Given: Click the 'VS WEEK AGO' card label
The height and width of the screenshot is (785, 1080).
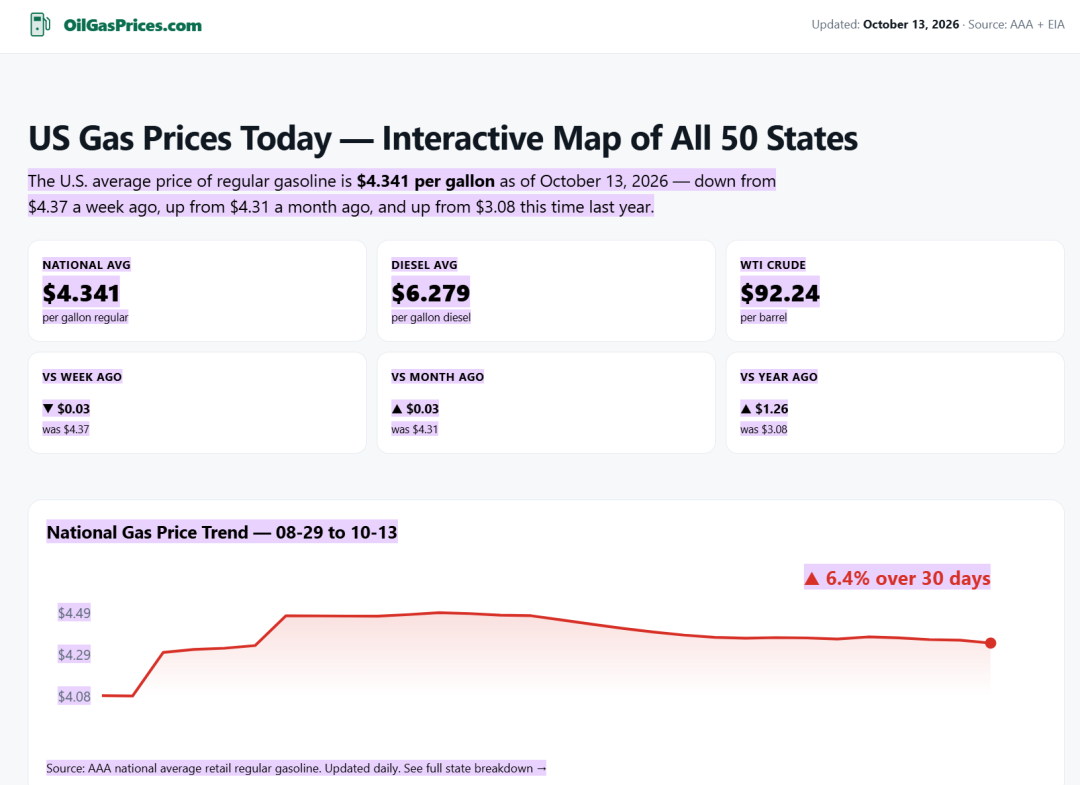Looking at the screenshot, I should point(82,377).
